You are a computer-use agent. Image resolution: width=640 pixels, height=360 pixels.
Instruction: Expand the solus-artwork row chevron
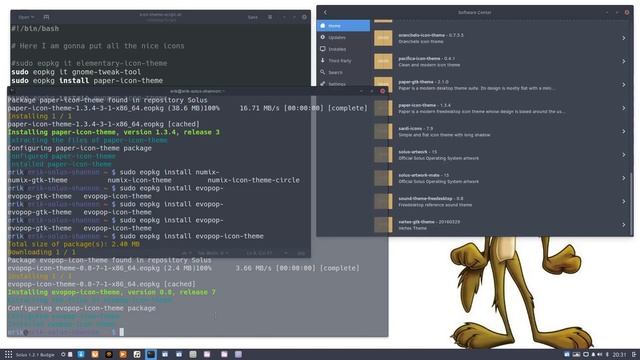pyautogui.click(x=624, y=155)
